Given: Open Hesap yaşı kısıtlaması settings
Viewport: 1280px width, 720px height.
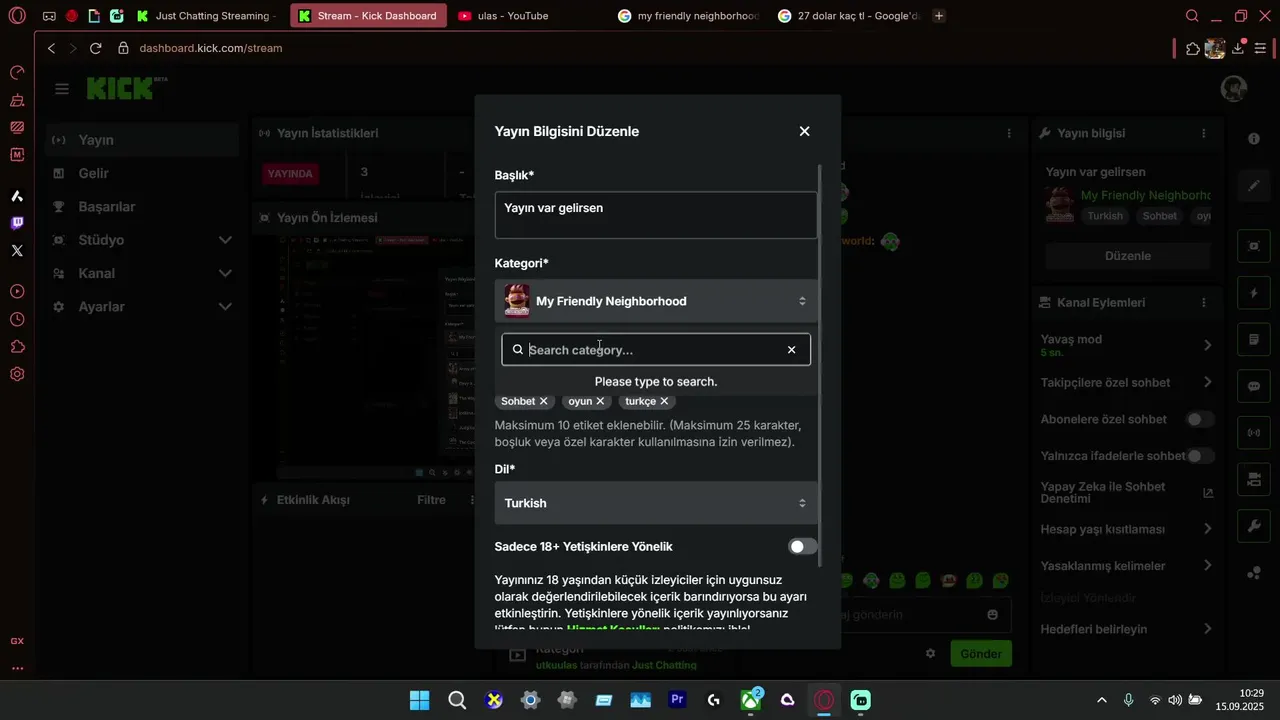Looking at the screenshot, I should [x=1127, y=529].
